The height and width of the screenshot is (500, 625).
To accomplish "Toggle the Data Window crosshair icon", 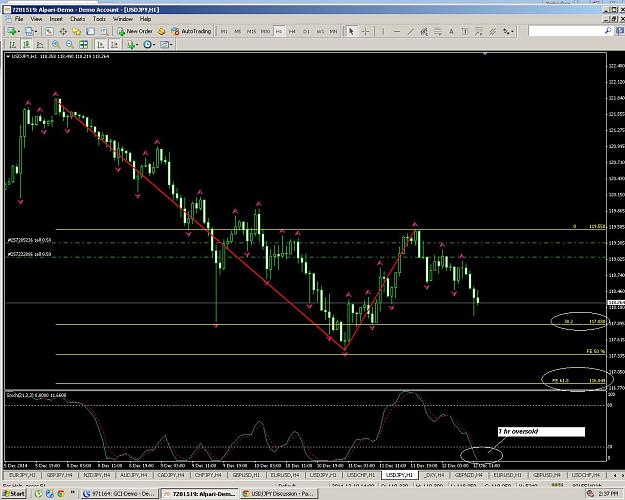I will pos(63,31).
